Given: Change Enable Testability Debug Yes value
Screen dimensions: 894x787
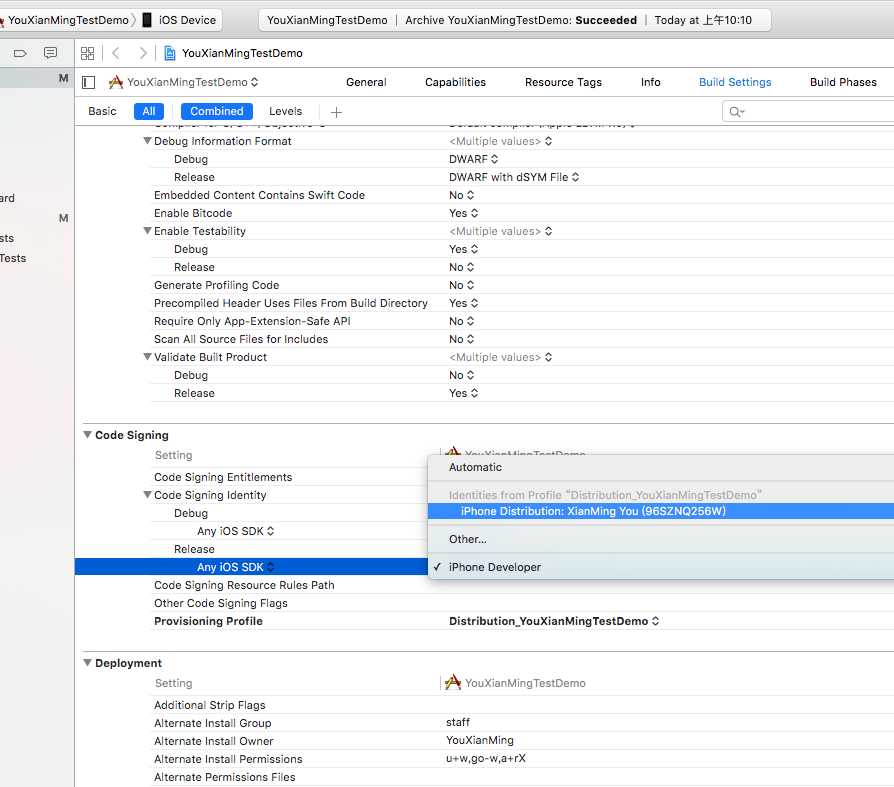Looking at the screenshot, I should 464,249.
